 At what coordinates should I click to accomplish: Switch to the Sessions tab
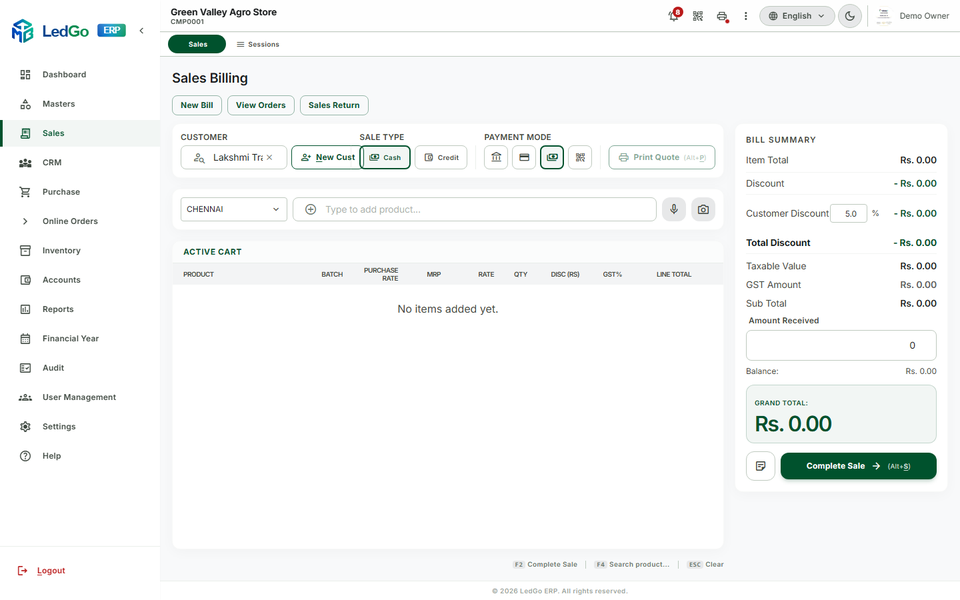click(258, 44)
